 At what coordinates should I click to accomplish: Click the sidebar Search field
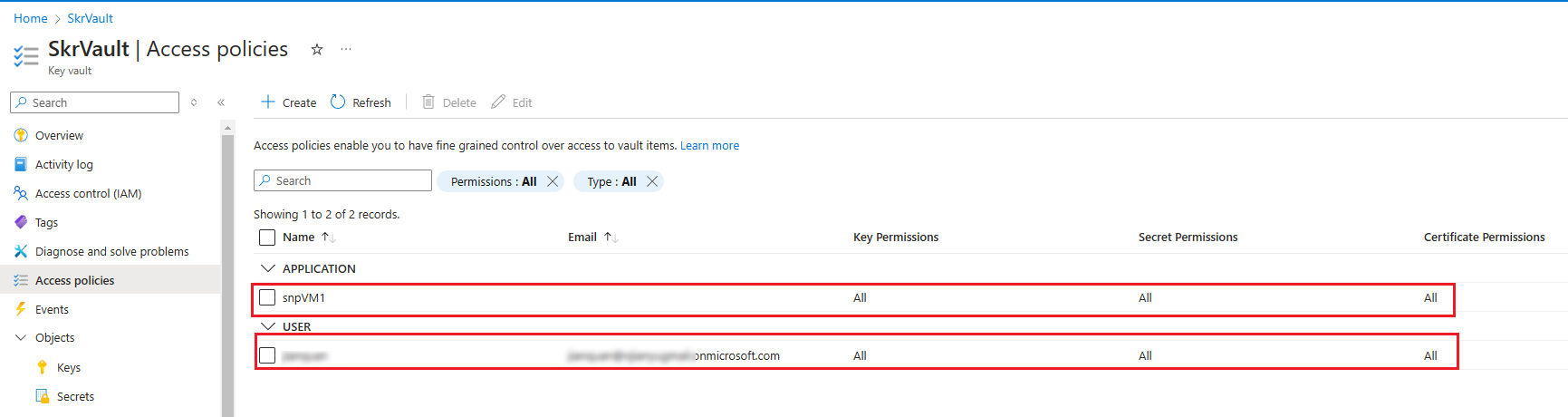click(x=94, y=102)
